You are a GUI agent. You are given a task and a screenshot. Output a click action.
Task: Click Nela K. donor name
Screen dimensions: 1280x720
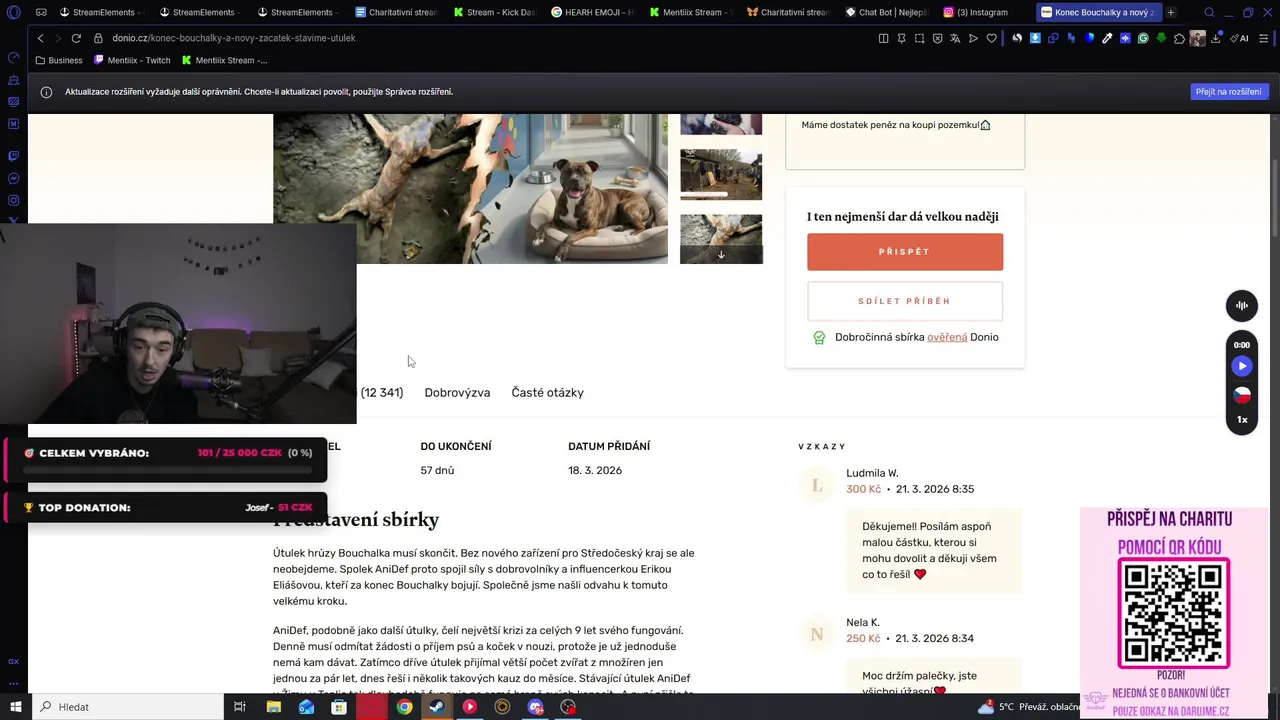point(863,622)
